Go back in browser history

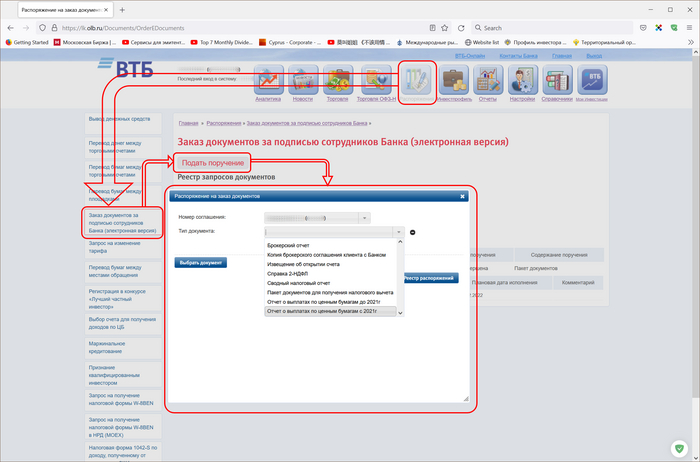[11, 28]
